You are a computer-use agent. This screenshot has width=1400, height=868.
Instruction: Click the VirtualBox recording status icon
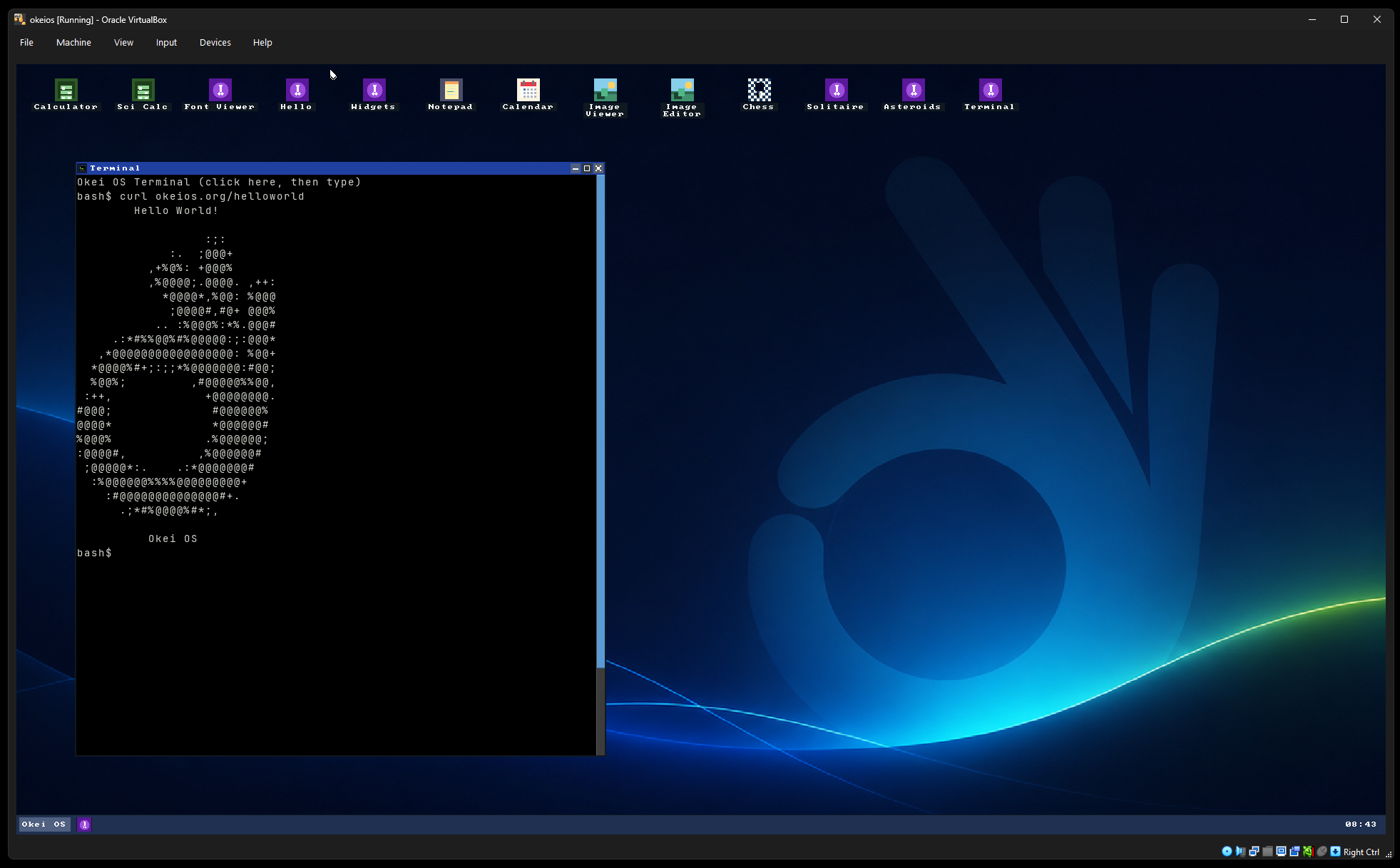[x=1294, y=852]
